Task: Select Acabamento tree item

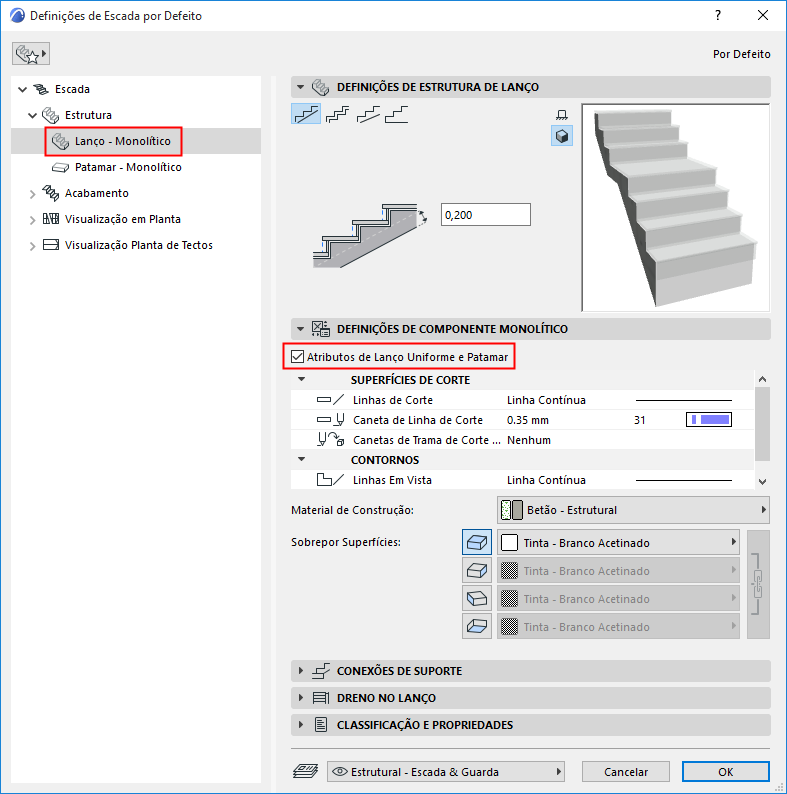Action: click(x=97, y=193)
